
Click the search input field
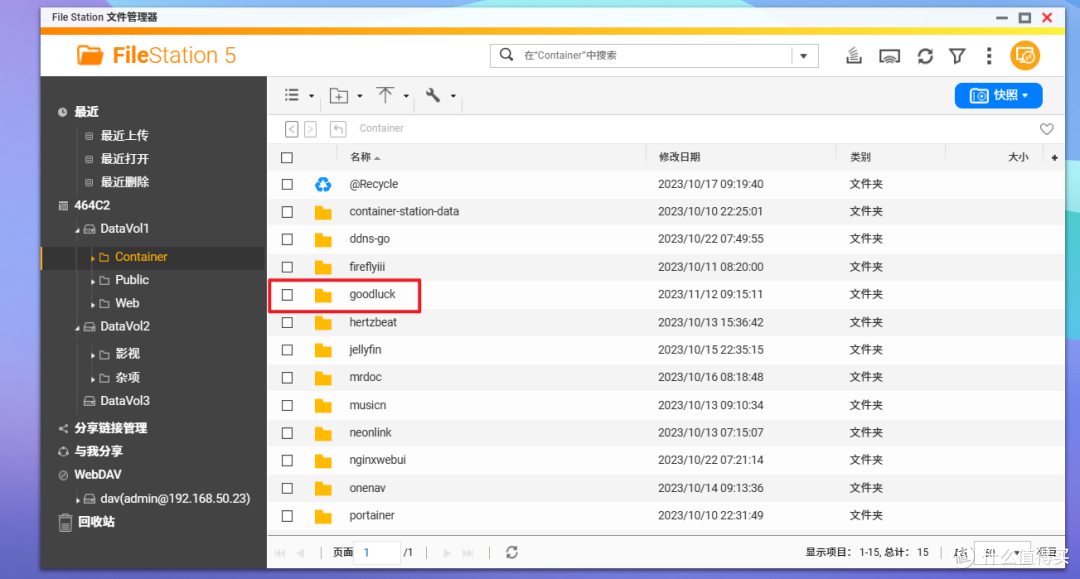point(654,56)
